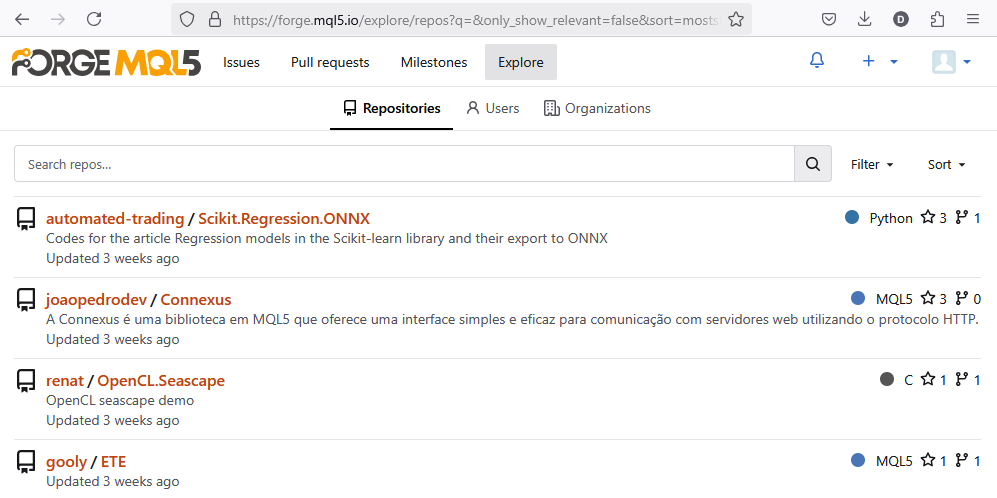Click the search magnifier button

[813, 164]
